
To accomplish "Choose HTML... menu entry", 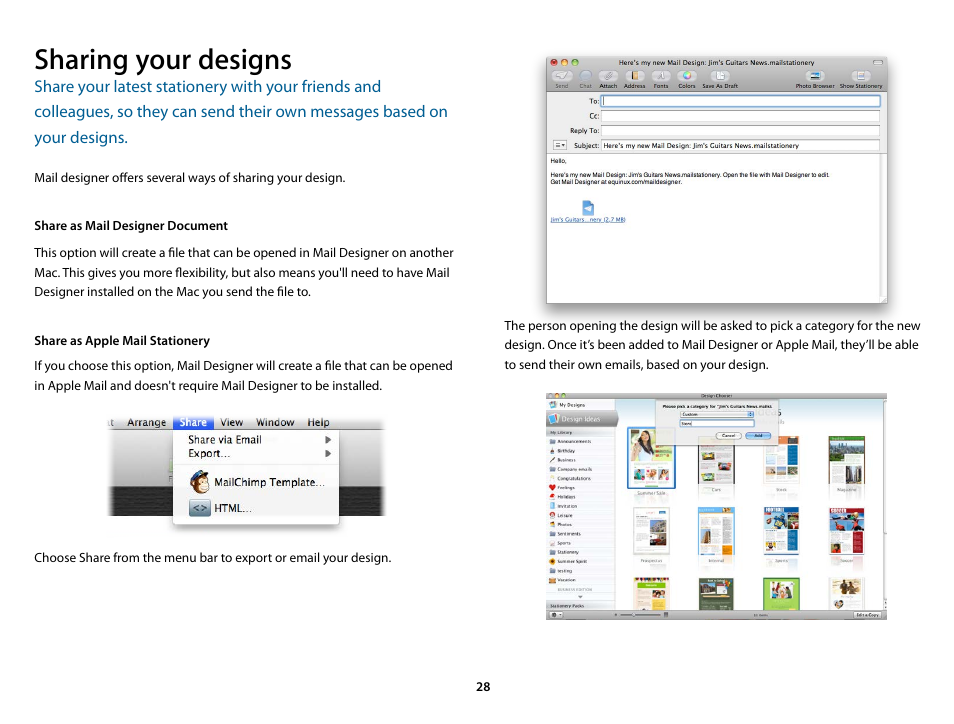I will pyautogui.click(x=256, y=508).
